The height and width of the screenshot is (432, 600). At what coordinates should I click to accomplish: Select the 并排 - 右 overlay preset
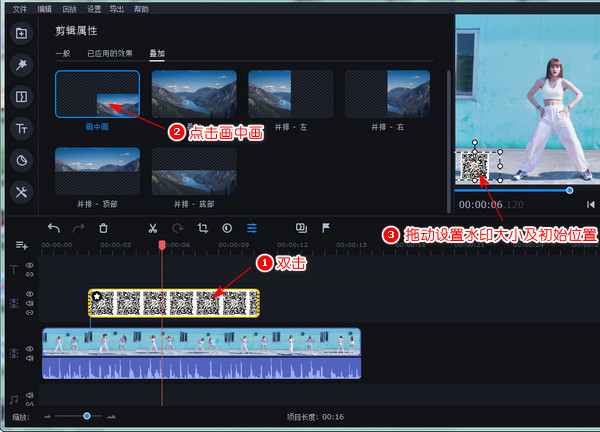point(387,94)
